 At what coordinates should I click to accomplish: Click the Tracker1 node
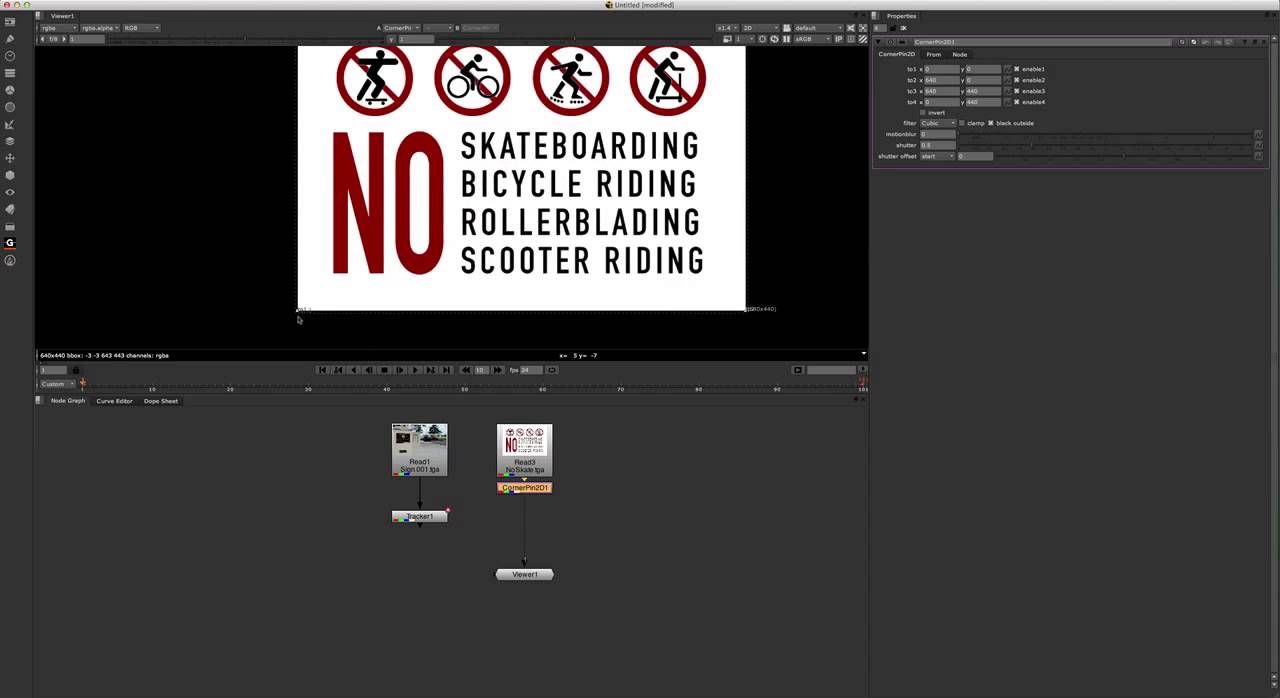(x=419, y=517)
